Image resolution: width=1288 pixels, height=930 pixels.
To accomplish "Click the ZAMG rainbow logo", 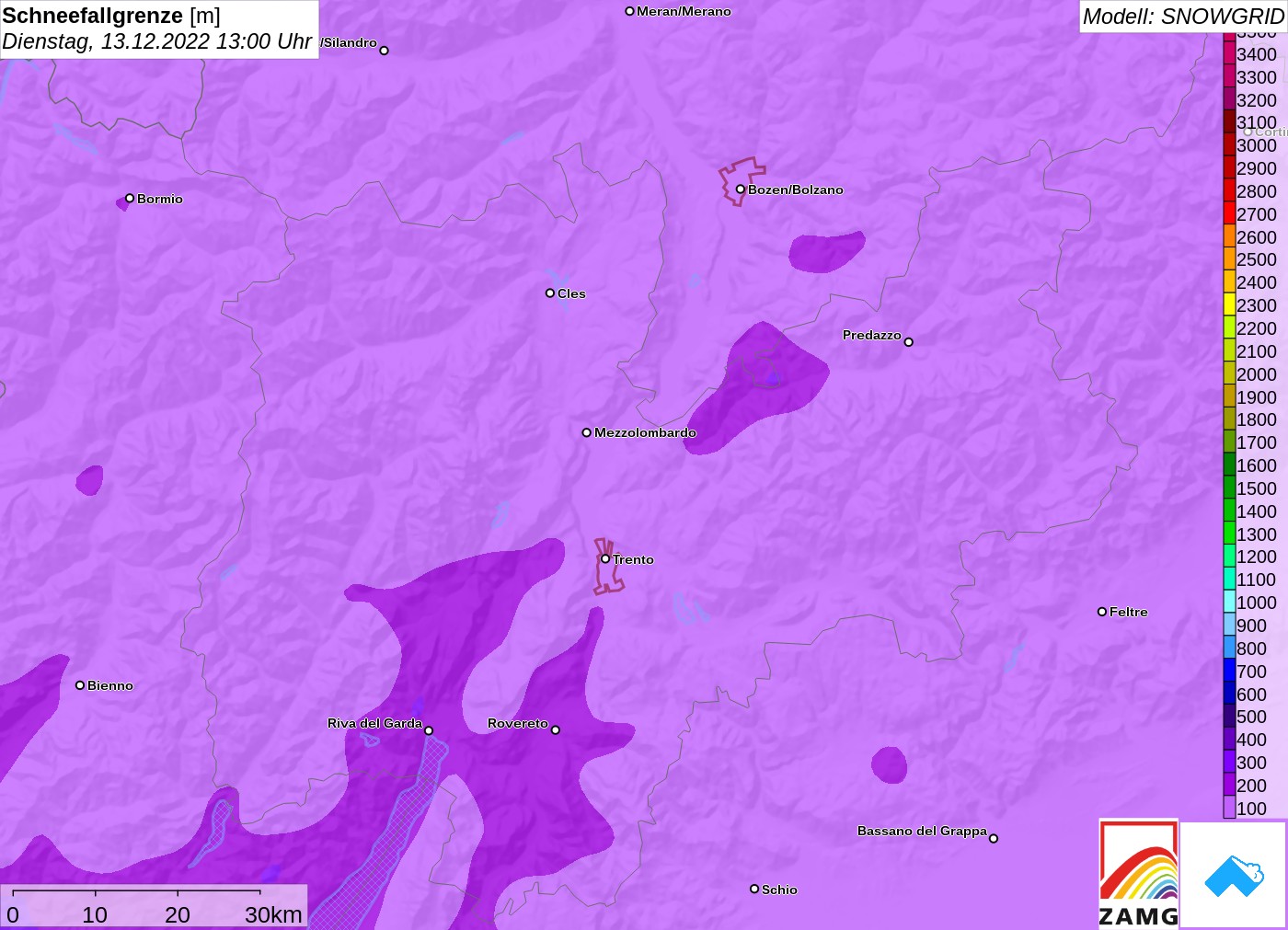I will click(1139, 873).
